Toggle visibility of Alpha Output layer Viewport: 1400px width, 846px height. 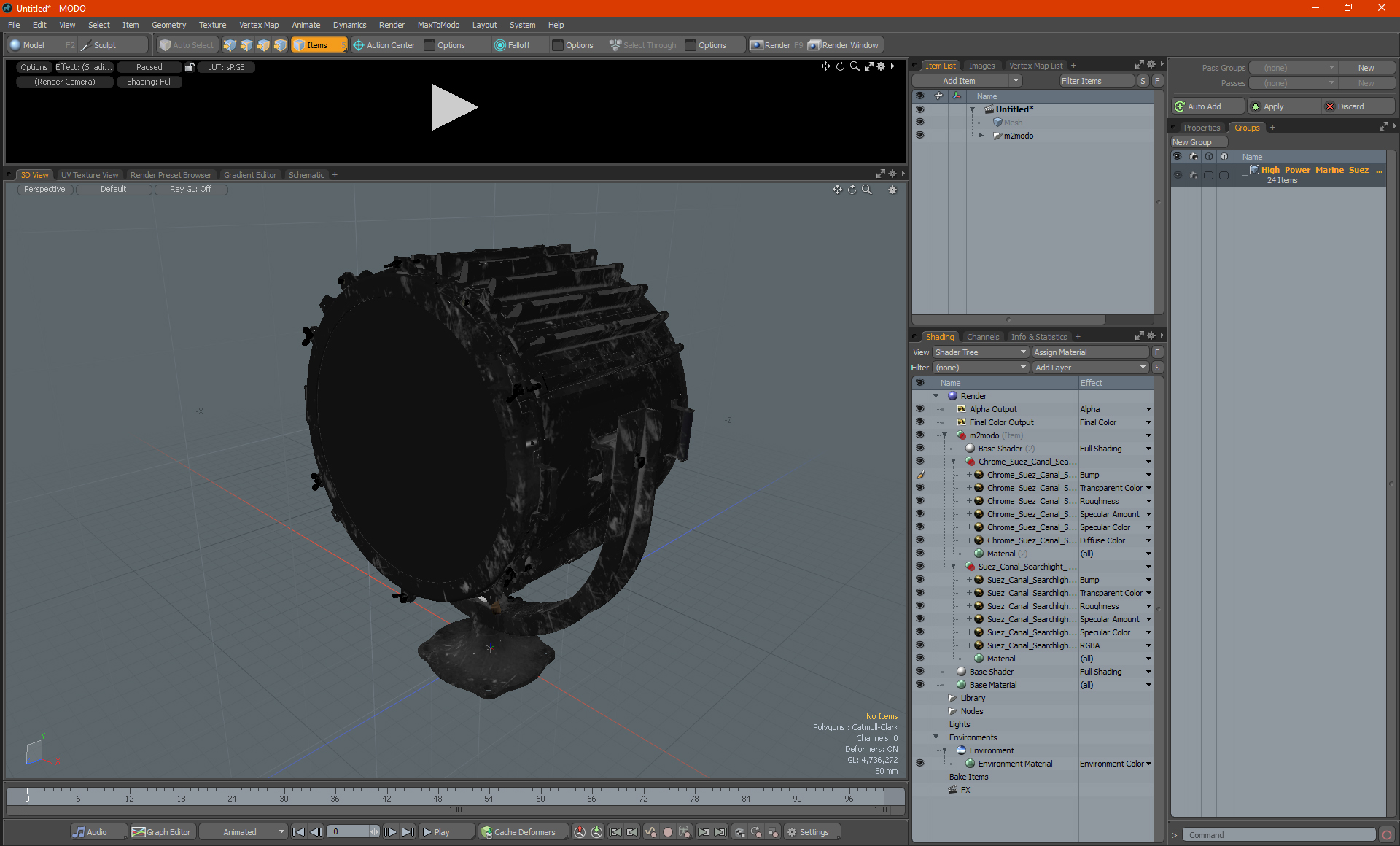[x=919, y=409]
